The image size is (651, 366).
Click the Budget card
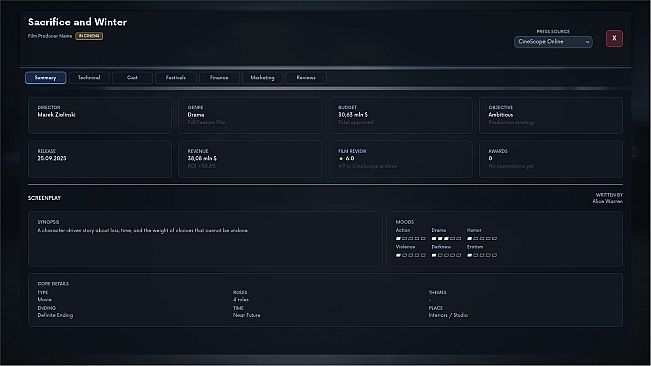(401, 115)
